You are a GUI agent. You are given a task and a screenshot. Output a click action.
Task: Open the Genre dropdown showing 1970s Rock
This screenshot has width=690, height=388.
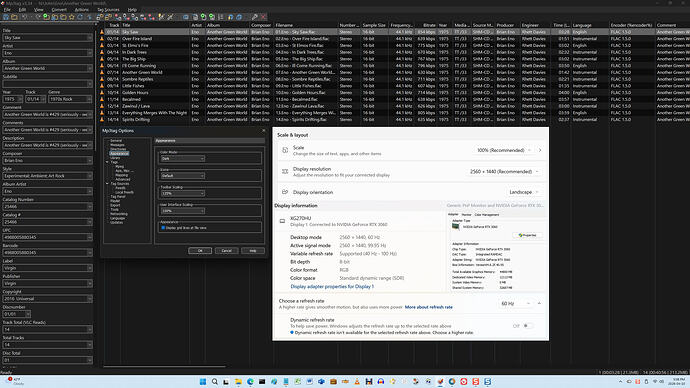coord(70,99)
